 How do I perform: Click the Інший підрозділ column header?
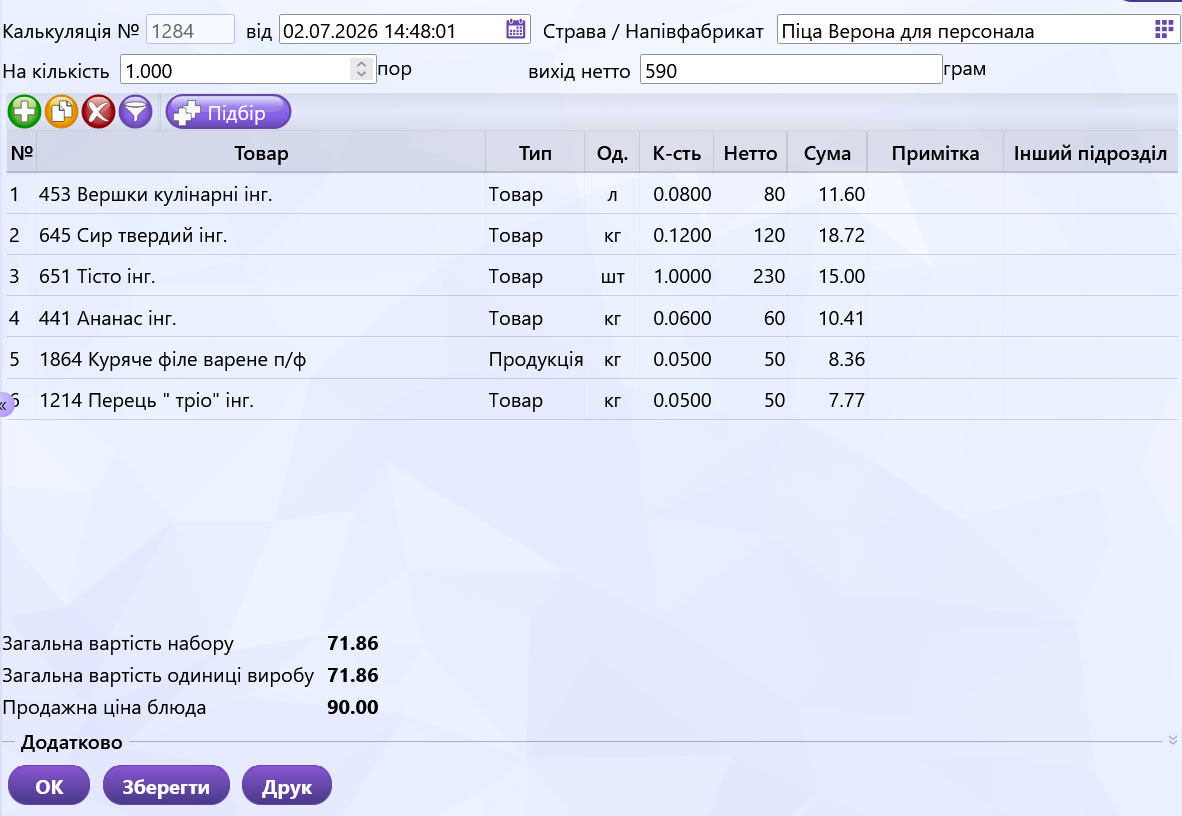coord(1090,153)
